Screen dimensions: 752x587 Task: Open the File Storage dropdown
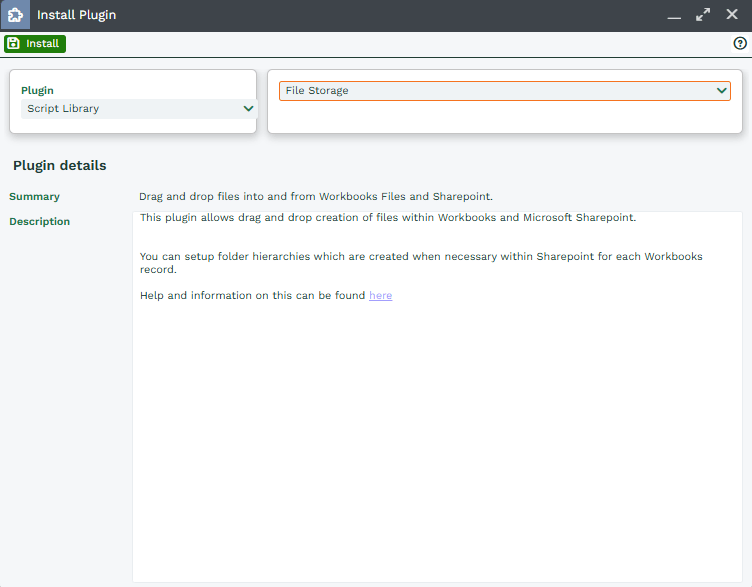495,91
